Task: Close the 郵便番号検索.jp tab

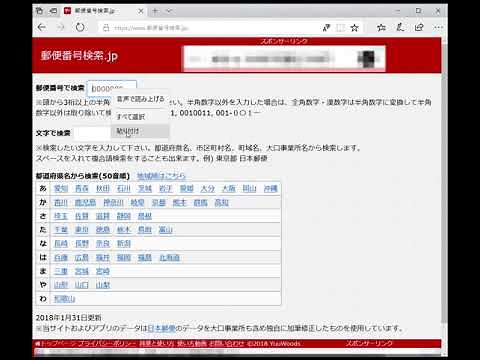Action: 141,11
